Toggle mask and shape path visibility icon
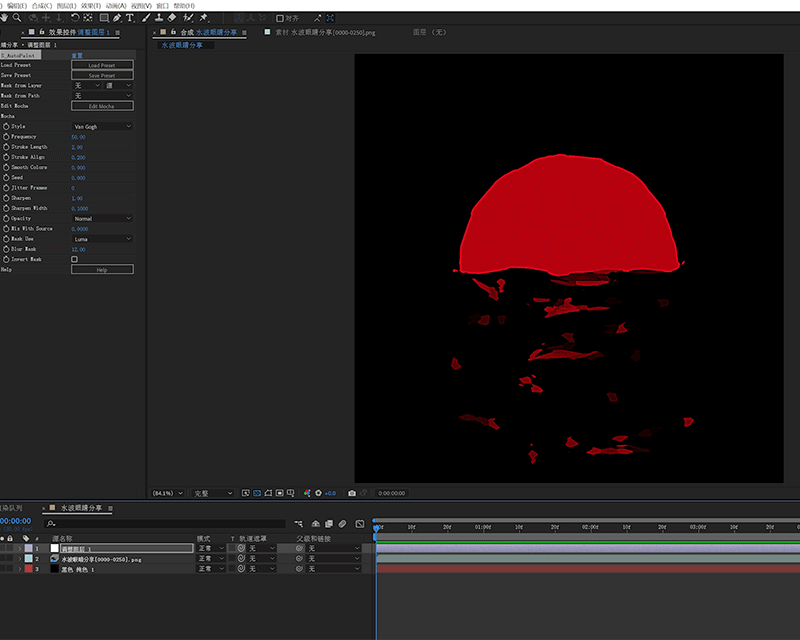This screenshot has height=640, width=800. click(x=268, y=493)
